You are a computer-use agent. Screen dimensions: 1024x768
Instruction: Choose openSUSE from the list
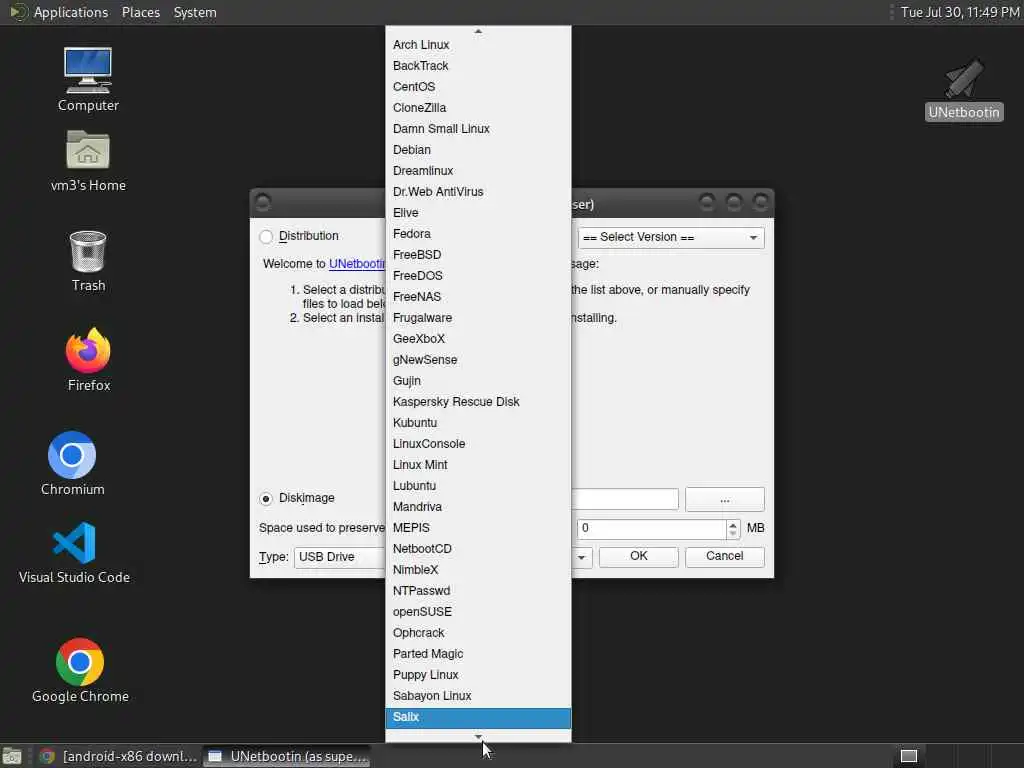tap(478, 612)
